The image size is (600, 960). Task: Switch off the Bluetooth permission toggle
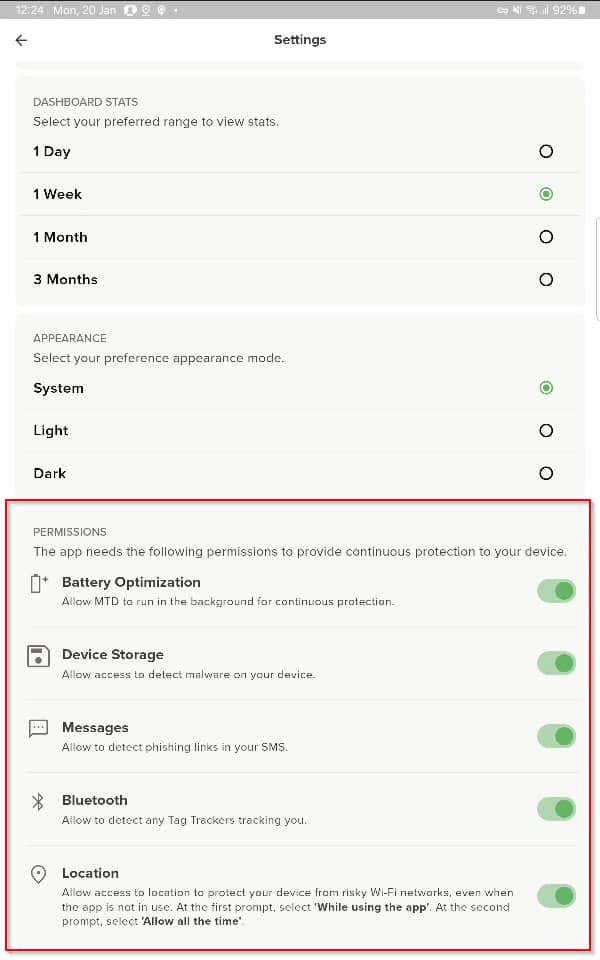(557, 808)
